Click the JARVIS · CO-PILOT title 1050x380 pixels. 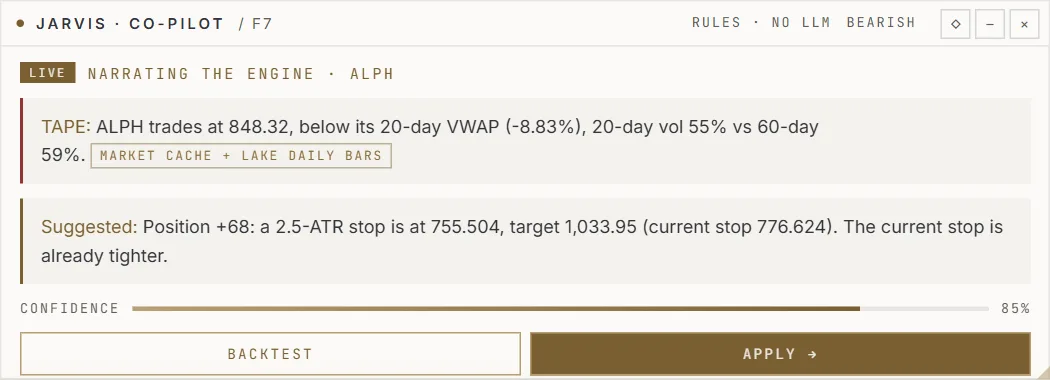click(130, 24)
